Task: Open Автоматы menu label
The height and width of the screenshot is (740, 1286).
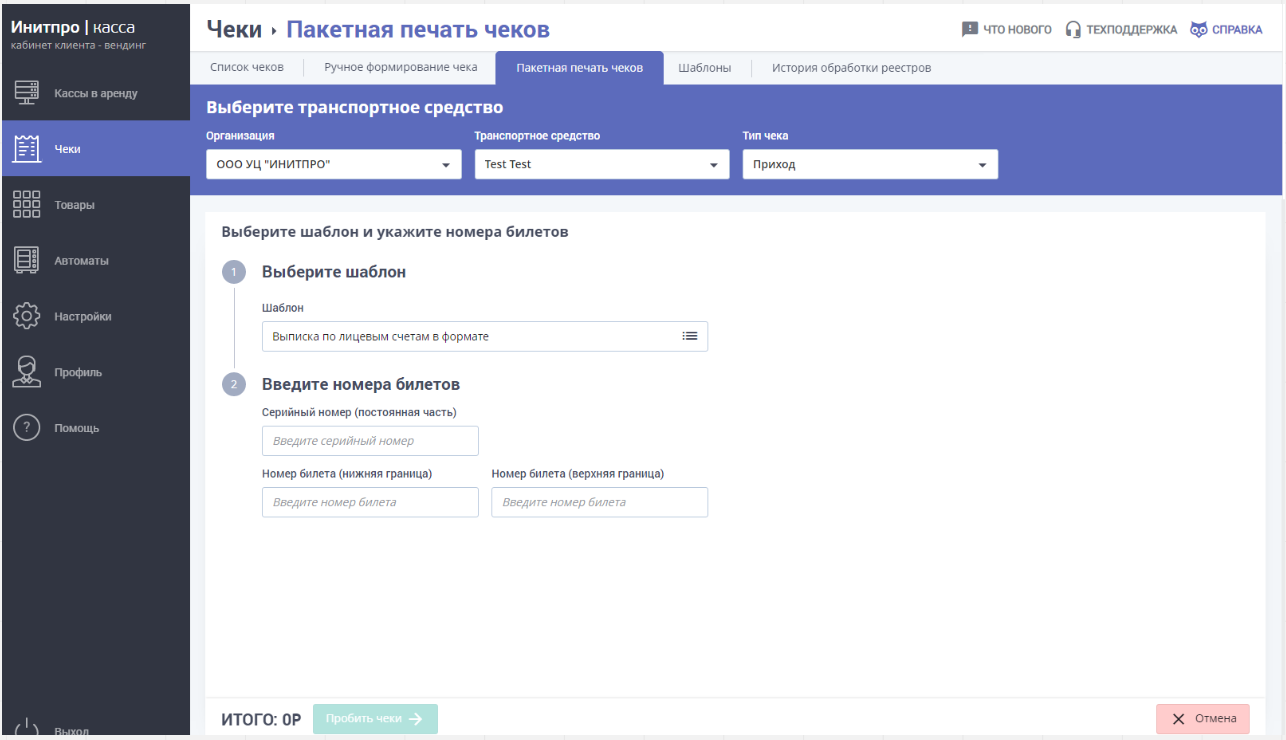Action: click(x=82, y=261)
